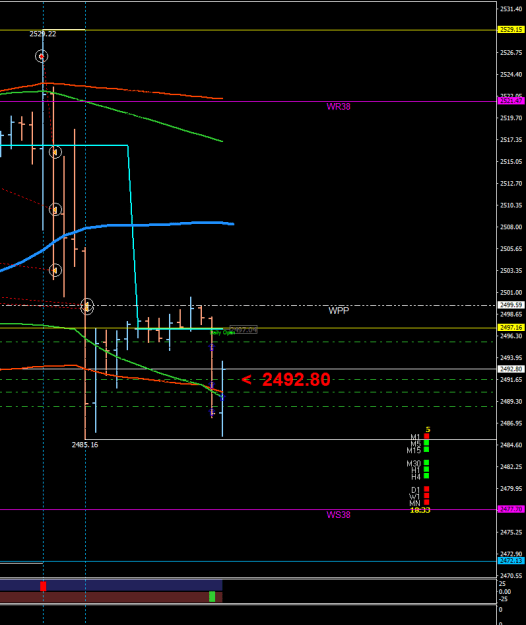The width and height of the screenshot is (526, 625).
Task: Click the 2484.60 price scale value
Action: (511, 445)
